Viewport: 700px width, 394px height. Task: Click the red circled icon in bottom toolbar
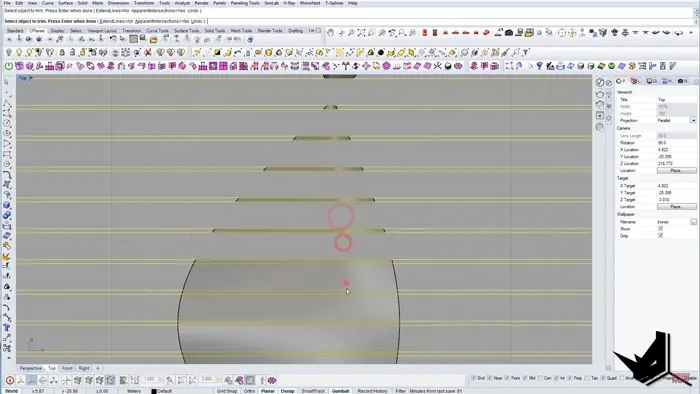coord(9,380)
